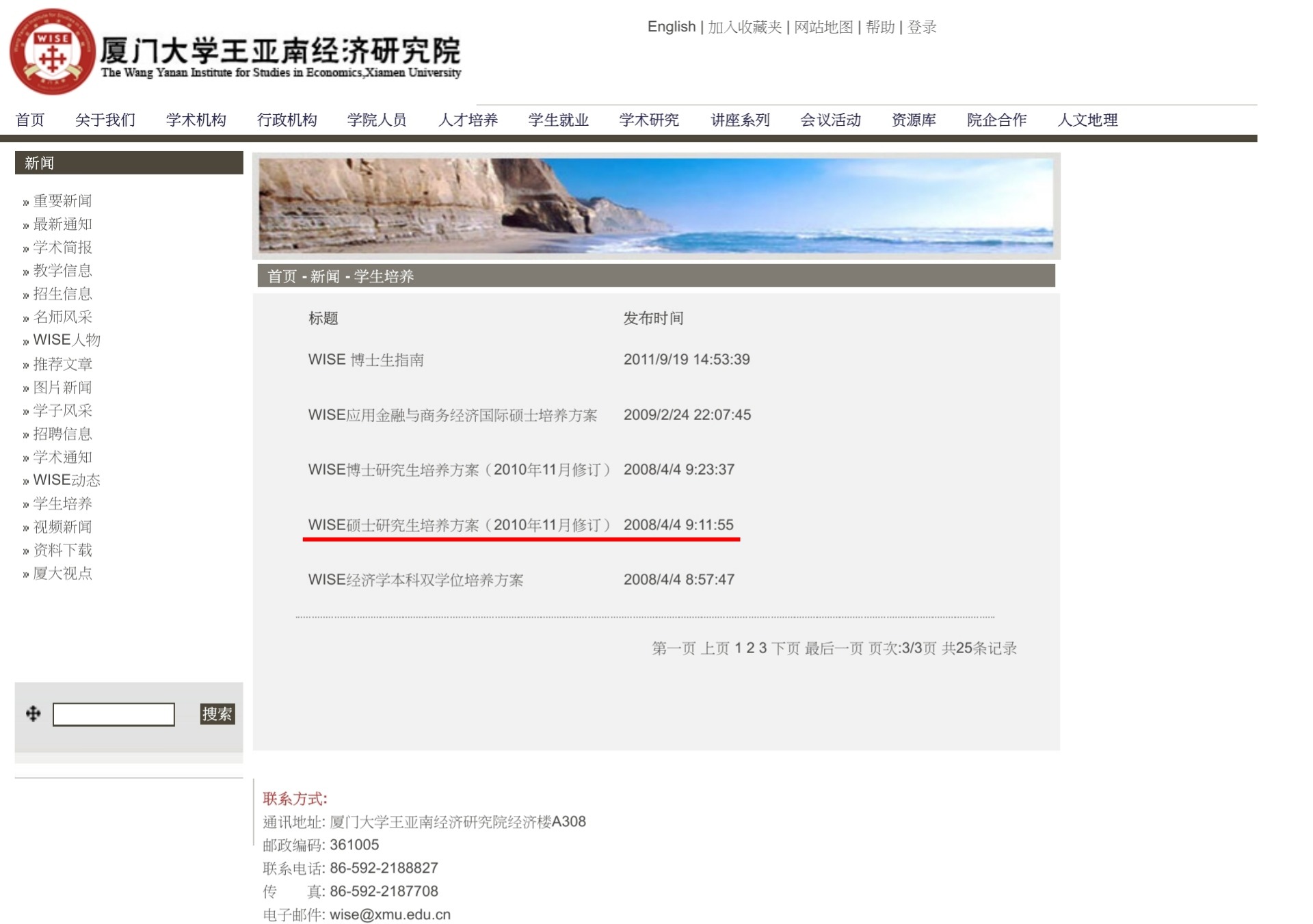Select 重要新闻 in news sidebar
The height and width of the screenshot is (924, 1313).
[x=62, y=200]
